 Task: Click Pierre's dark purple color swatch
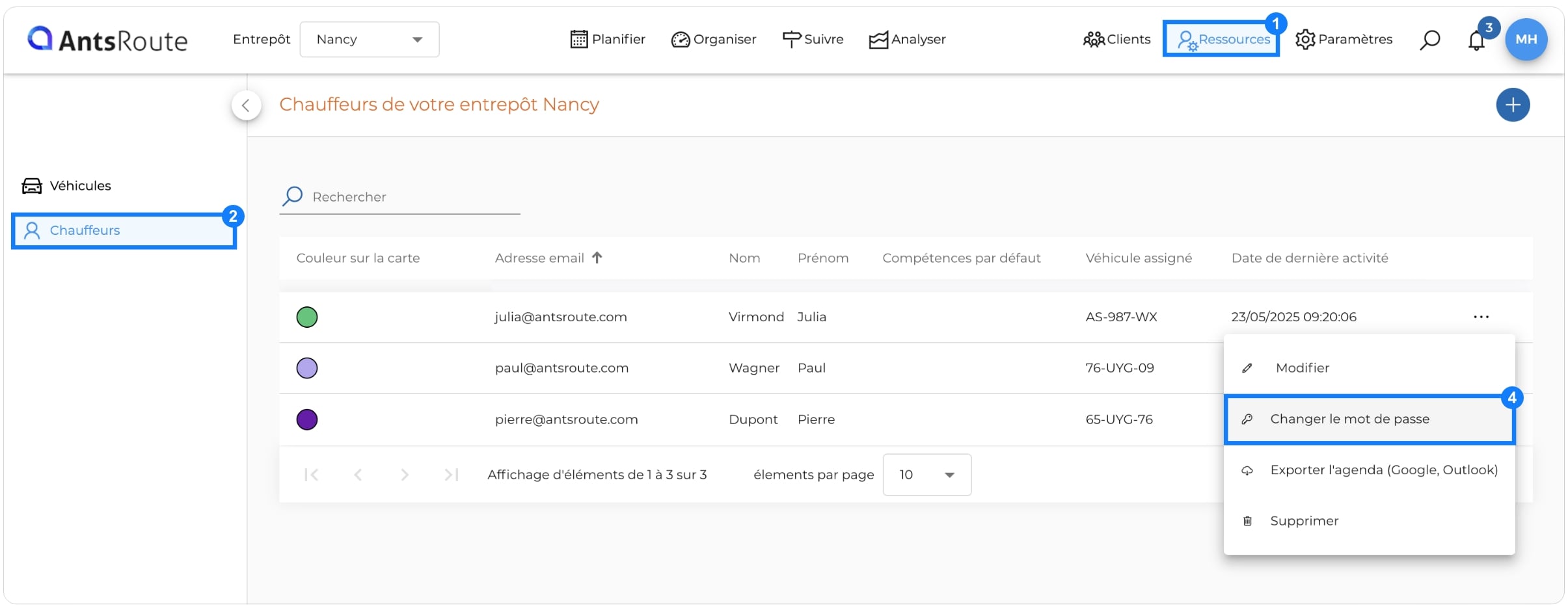tap(307, 419)
